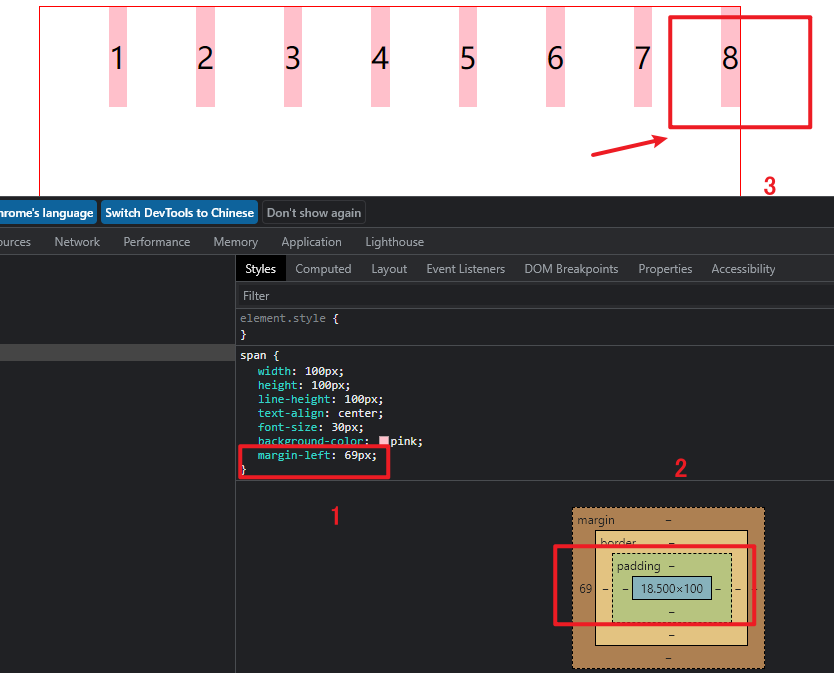This screenshot has height=673, width=834.
Task: Click the pink span numbered 6
Action: point(555,57)
